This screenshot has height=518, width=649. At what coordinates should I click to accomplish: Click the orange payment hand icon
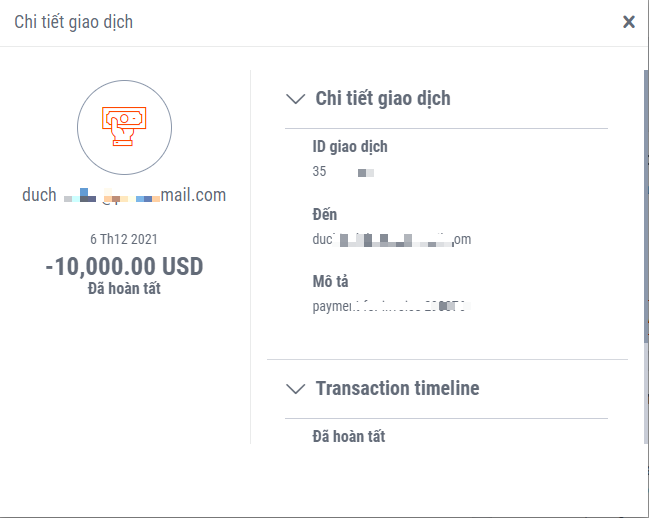tap(124, 127)
